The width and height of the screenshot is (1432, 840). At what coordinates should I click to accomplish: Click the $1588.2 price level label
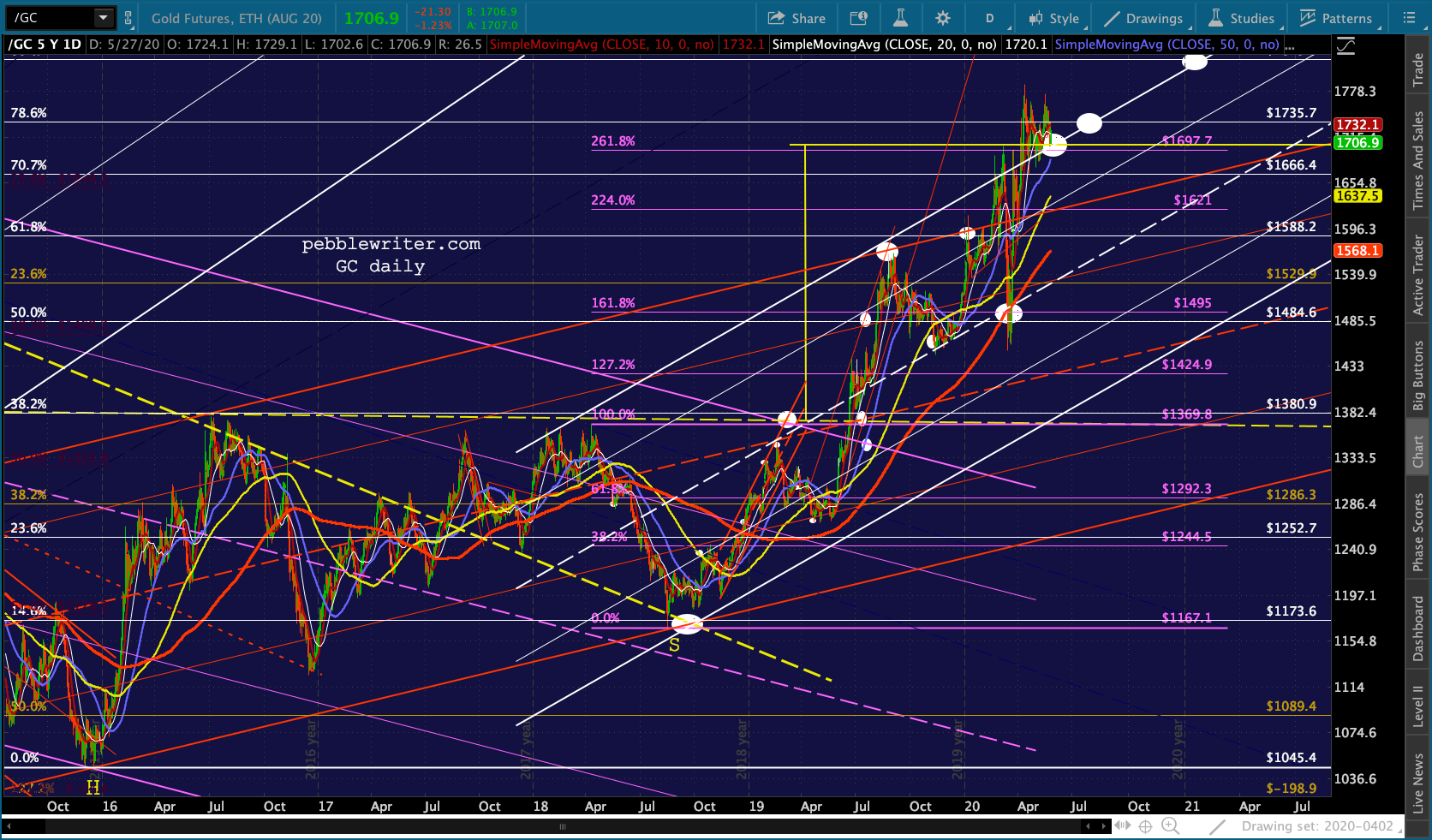1292,227
